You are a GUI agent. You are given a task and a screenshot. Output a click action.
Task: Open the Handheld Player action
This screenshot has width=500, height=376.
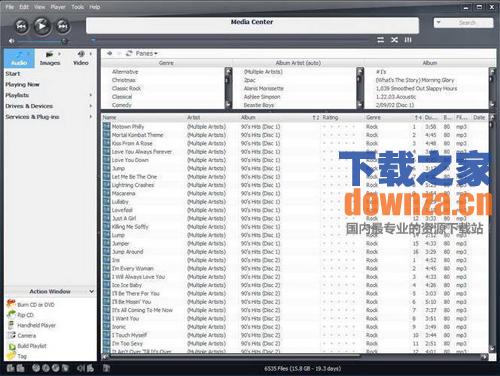point(32,325)
